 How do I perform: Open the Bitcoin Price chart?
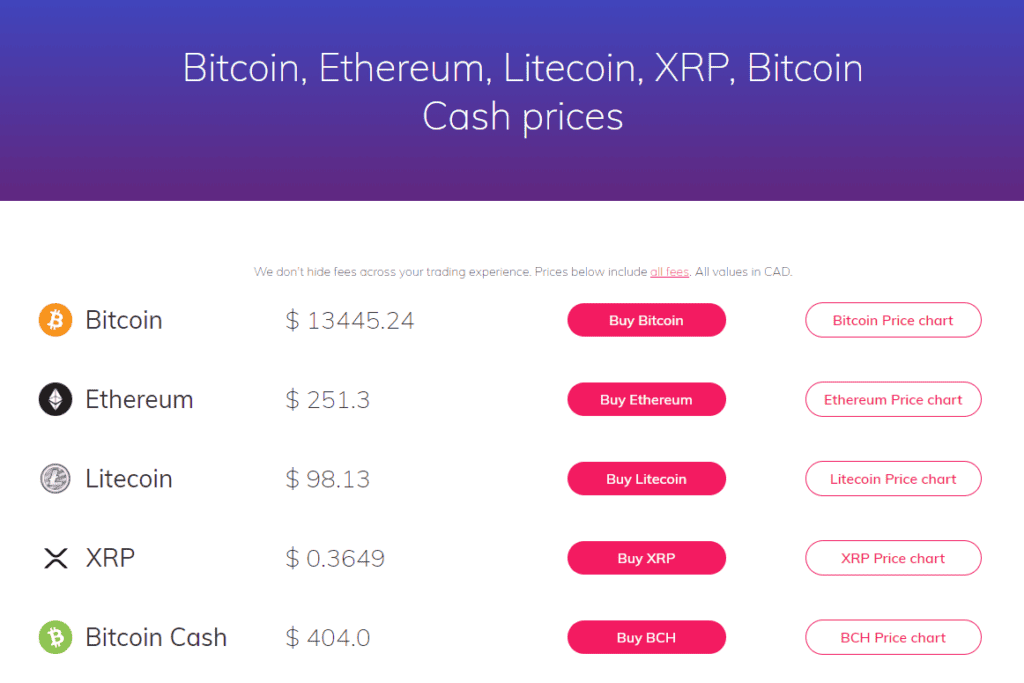click(893, 320)
